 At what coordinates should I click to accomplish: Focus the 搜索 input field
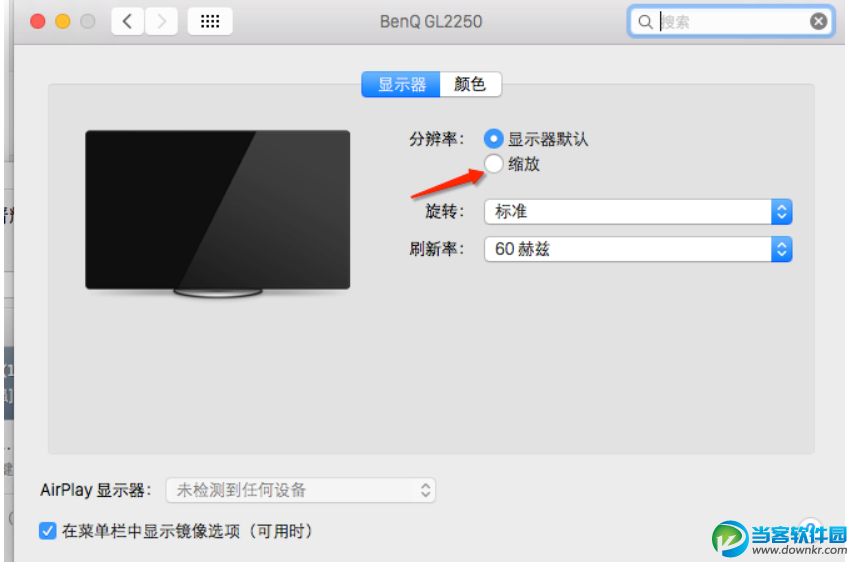pyautogui.click(x=730, y=22)
